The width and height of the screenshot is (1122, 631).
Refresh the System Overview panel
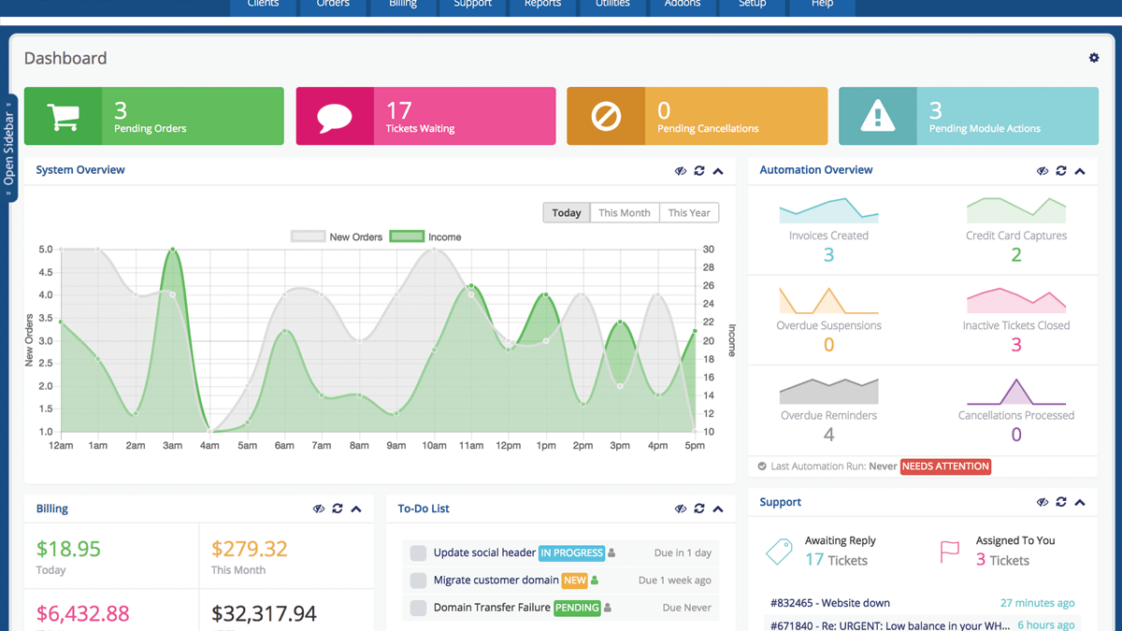pos(699,170)
